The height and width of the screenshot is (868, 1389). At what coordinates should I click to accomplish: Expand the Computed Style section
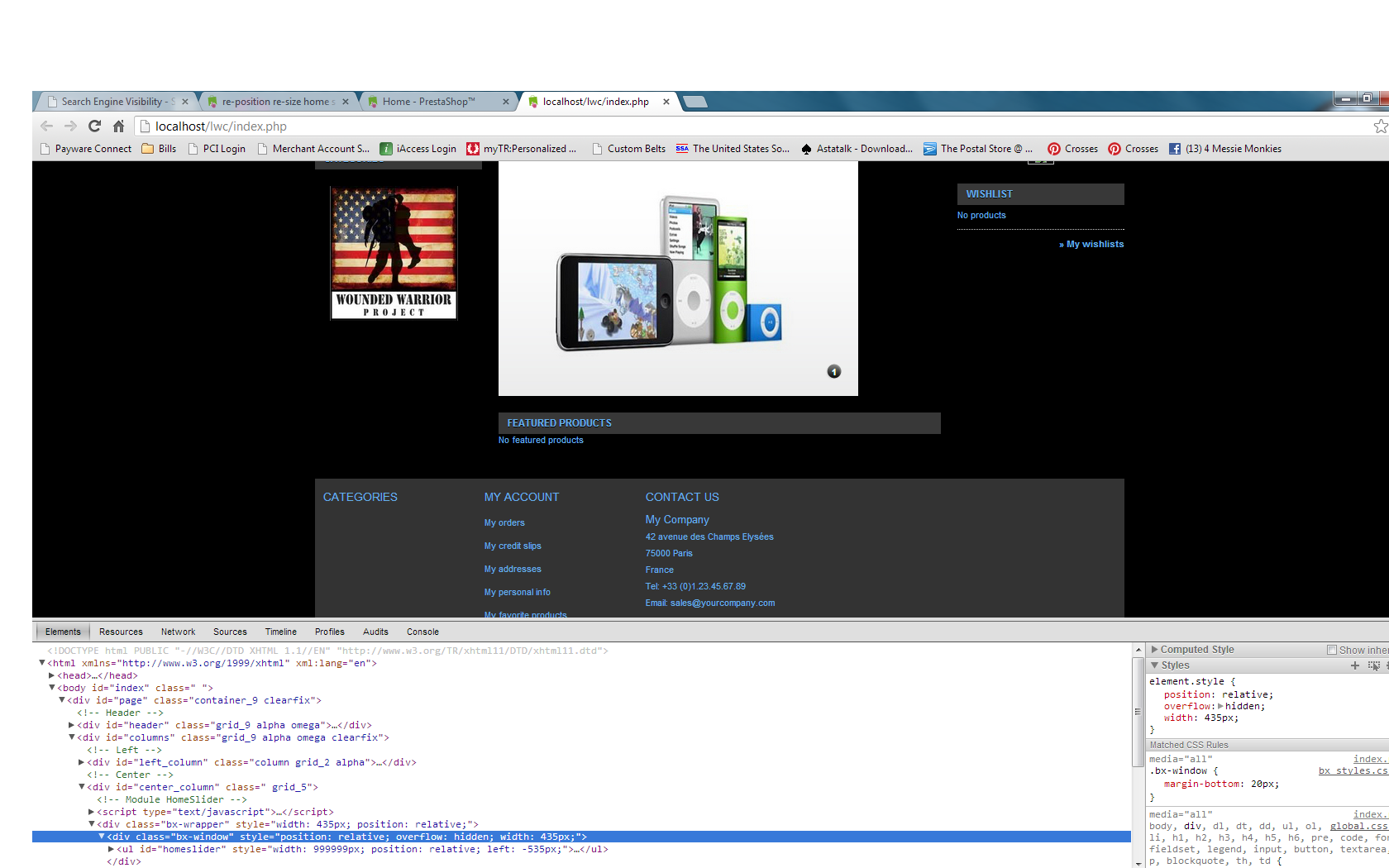[x=1155, y=650]
